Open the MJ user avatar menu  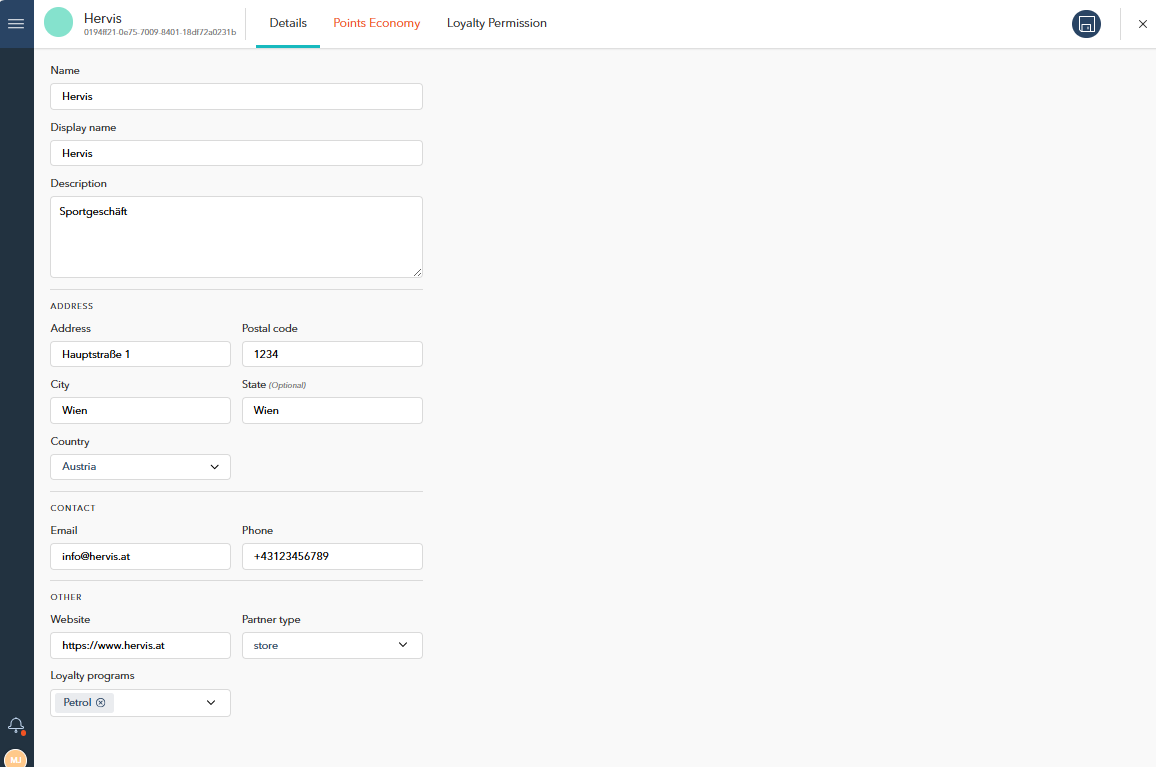pos(15,758)
